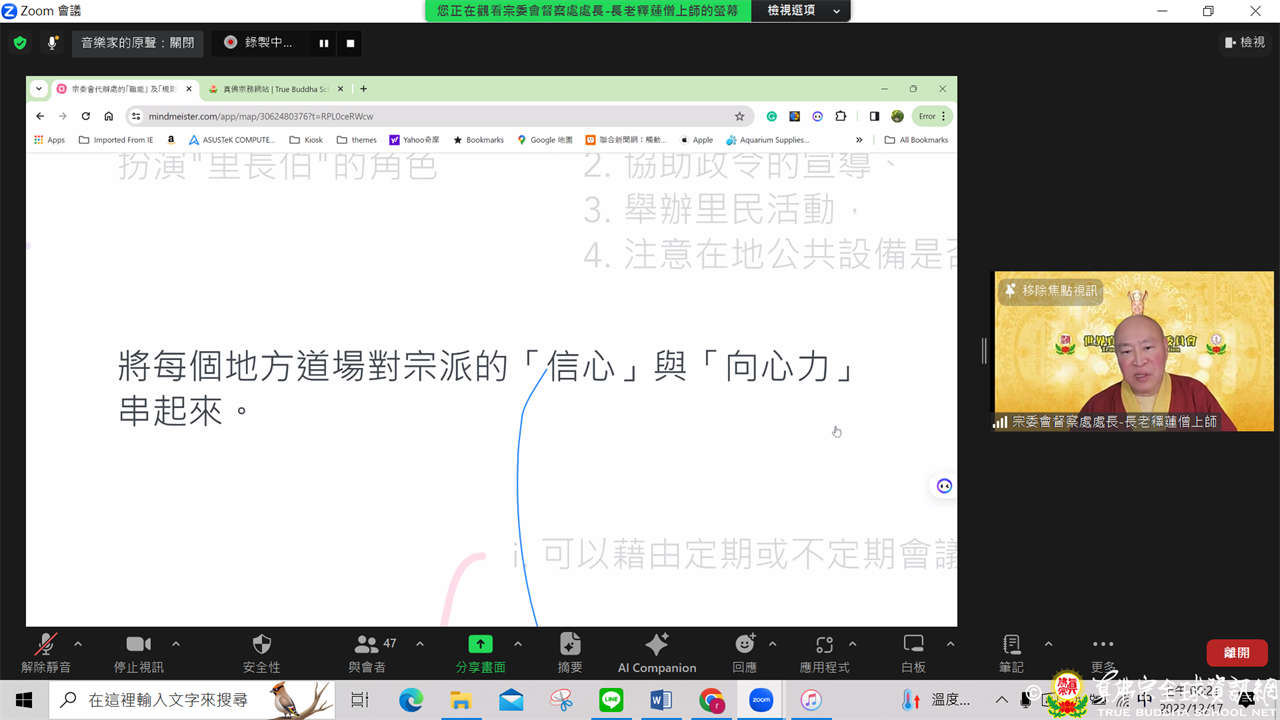Expand the 檢視選項 view options dropdown
Screen dimensions: 1280x720
tap(803, 10)
